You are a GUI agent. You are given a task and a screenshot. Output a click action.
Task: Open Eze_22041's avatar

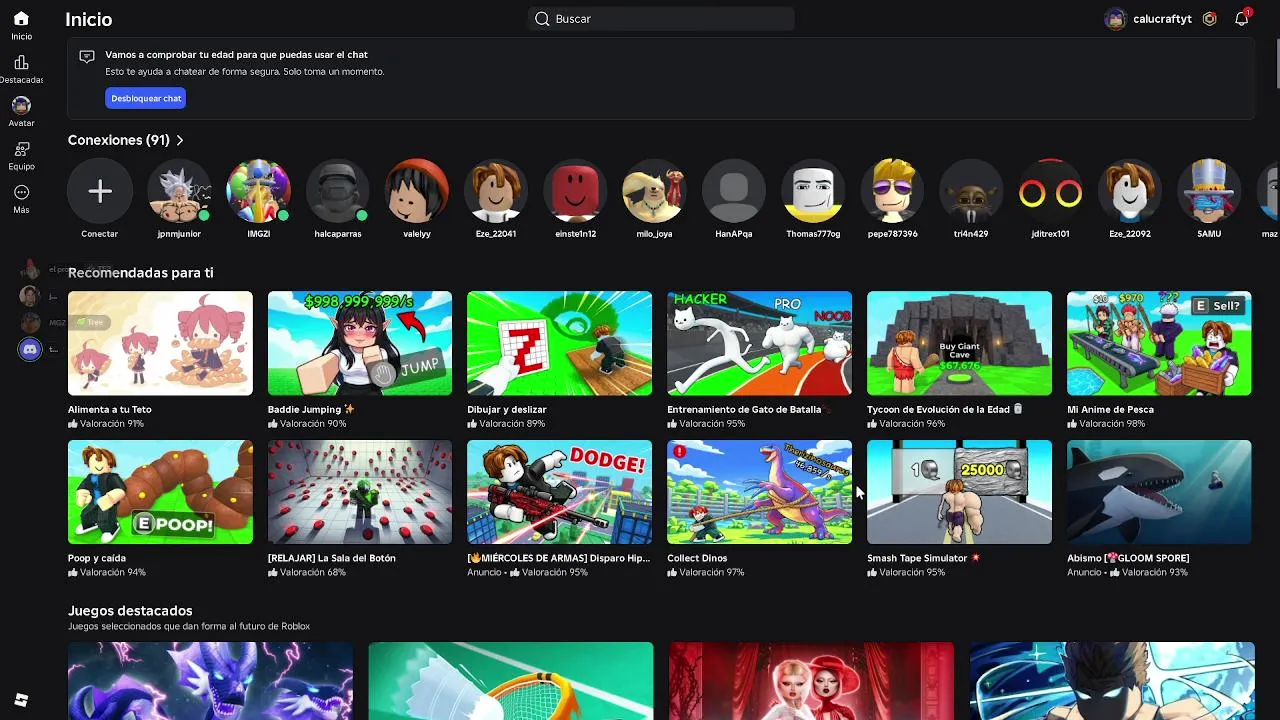(x=496, y=192)
